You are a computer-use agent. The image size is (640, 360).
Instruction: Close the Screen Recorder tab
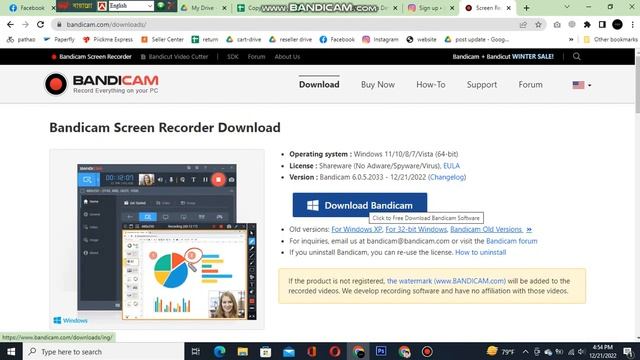[x=509, y=8]
